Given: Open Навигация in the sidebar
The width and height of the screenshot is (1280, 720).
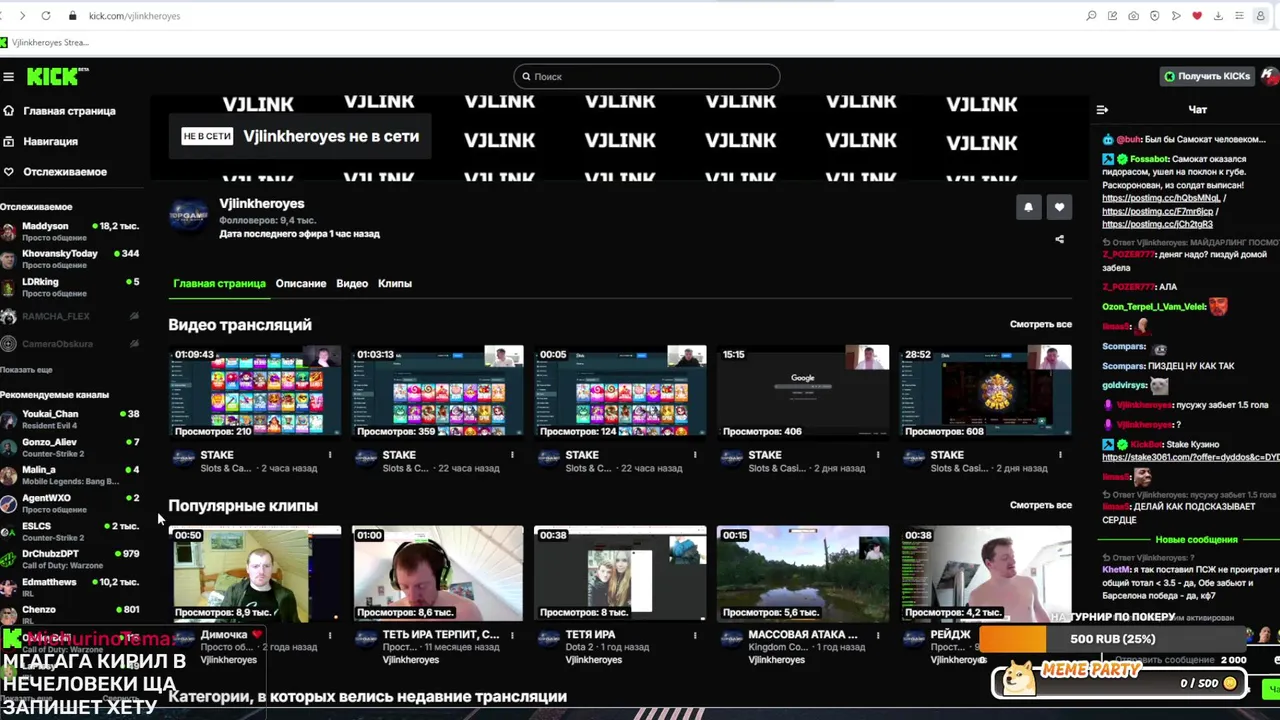Looking at the screenshot, I should click(x=51, y=141).
